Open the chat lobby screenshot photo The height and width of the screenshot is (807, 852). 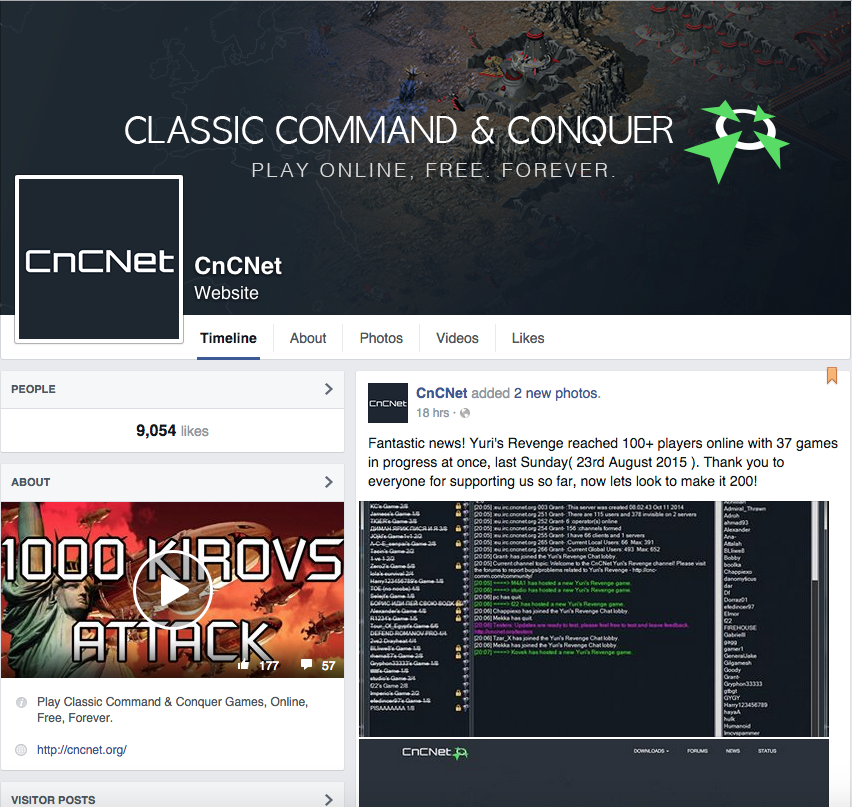click(594, 618)
